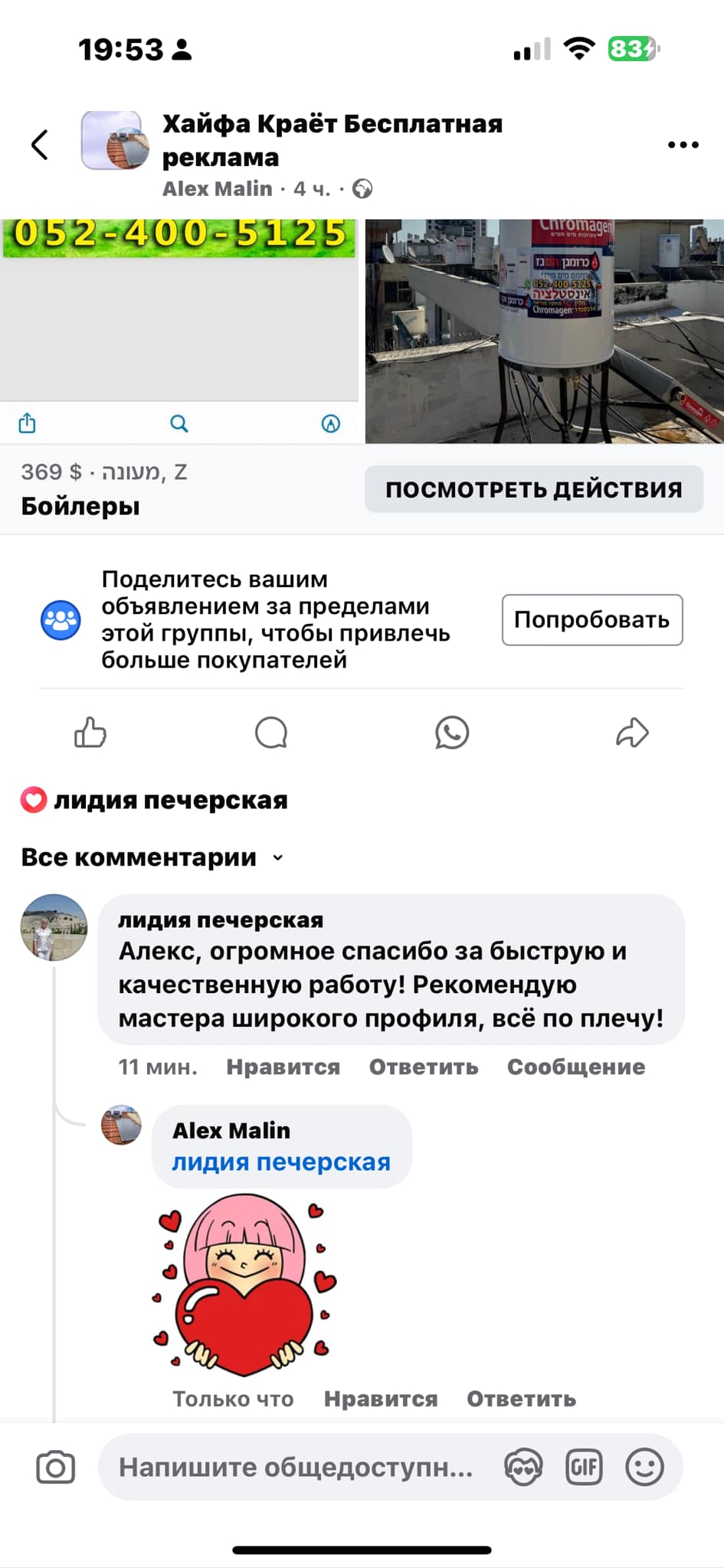Tap the back arrow in the header

pyautogui.click(x=40, y=144)
